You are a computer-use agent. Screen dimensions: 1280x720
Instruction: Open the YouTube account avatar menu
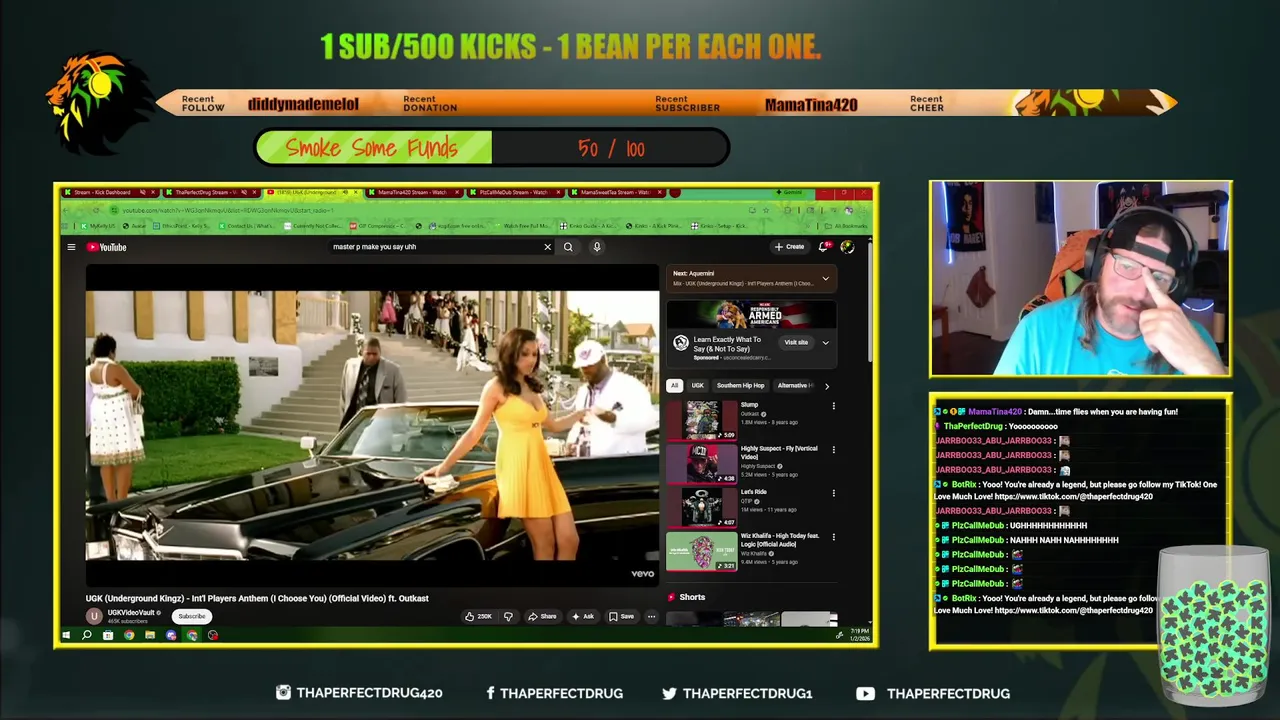(847, 247)
